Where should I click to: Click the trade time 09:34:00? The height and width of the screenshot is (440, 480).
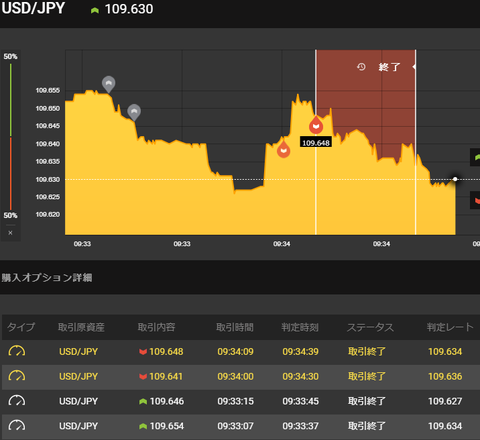pyautogui.click(x=235, y=376)
